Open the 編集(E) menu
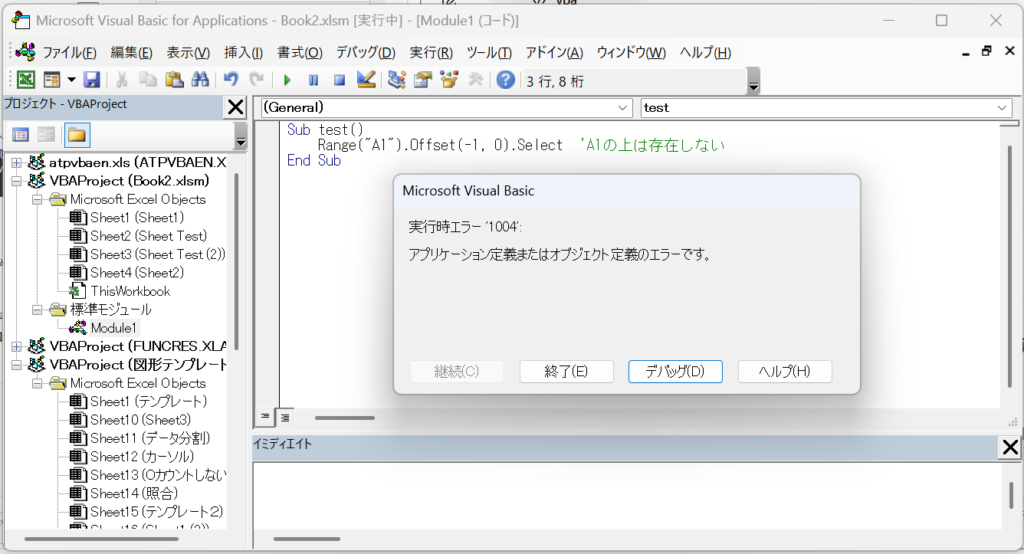The image size is (1024, 554). point(131,53)
